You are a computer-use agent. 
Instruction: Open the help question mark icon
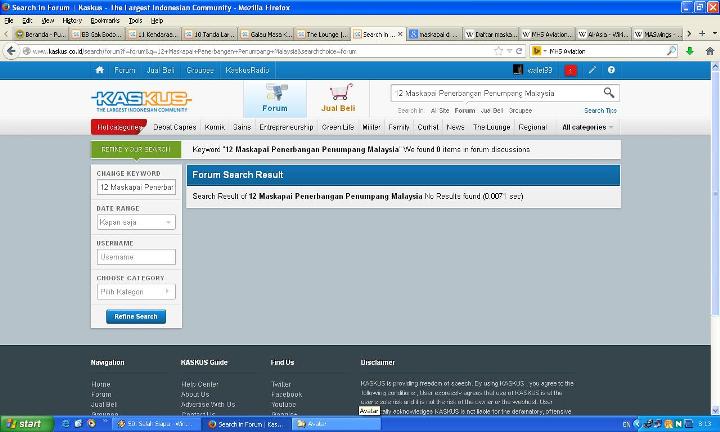[611, 70]
